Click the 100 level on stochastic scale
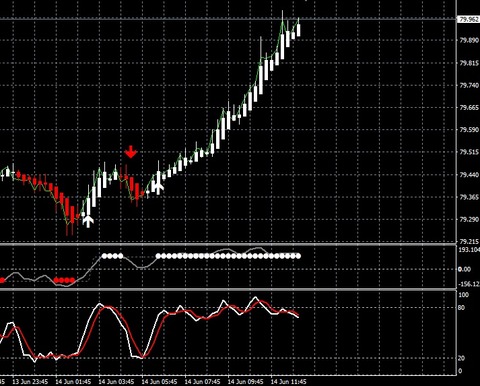 click(x=463, y=295)
